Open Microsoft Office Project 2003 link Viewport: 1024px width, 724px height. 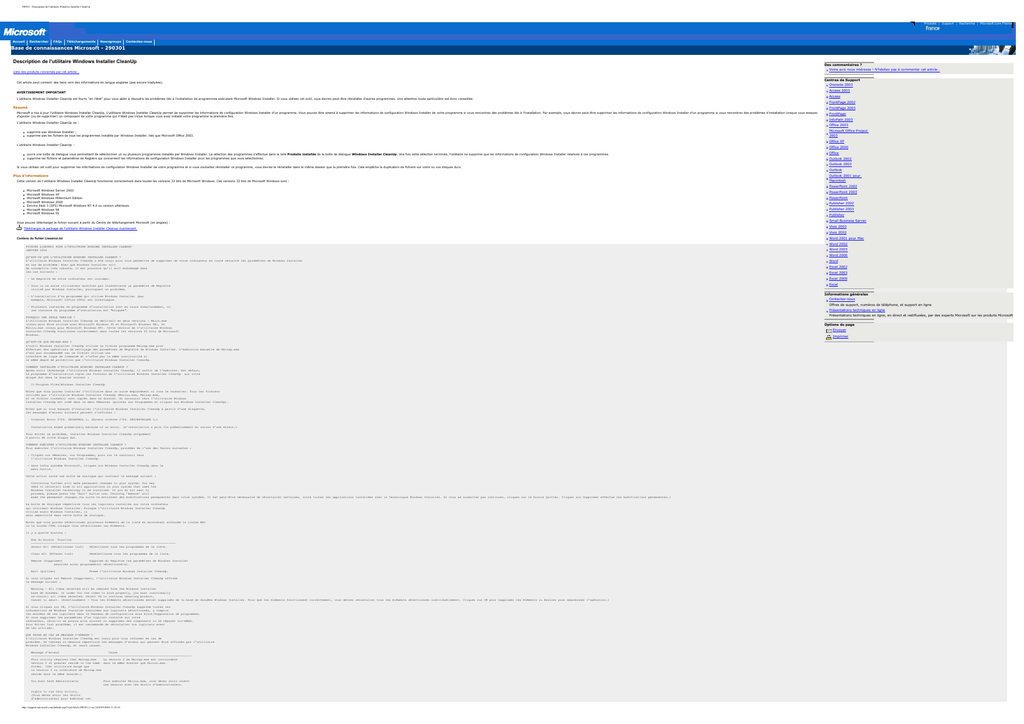coord(848,133)
